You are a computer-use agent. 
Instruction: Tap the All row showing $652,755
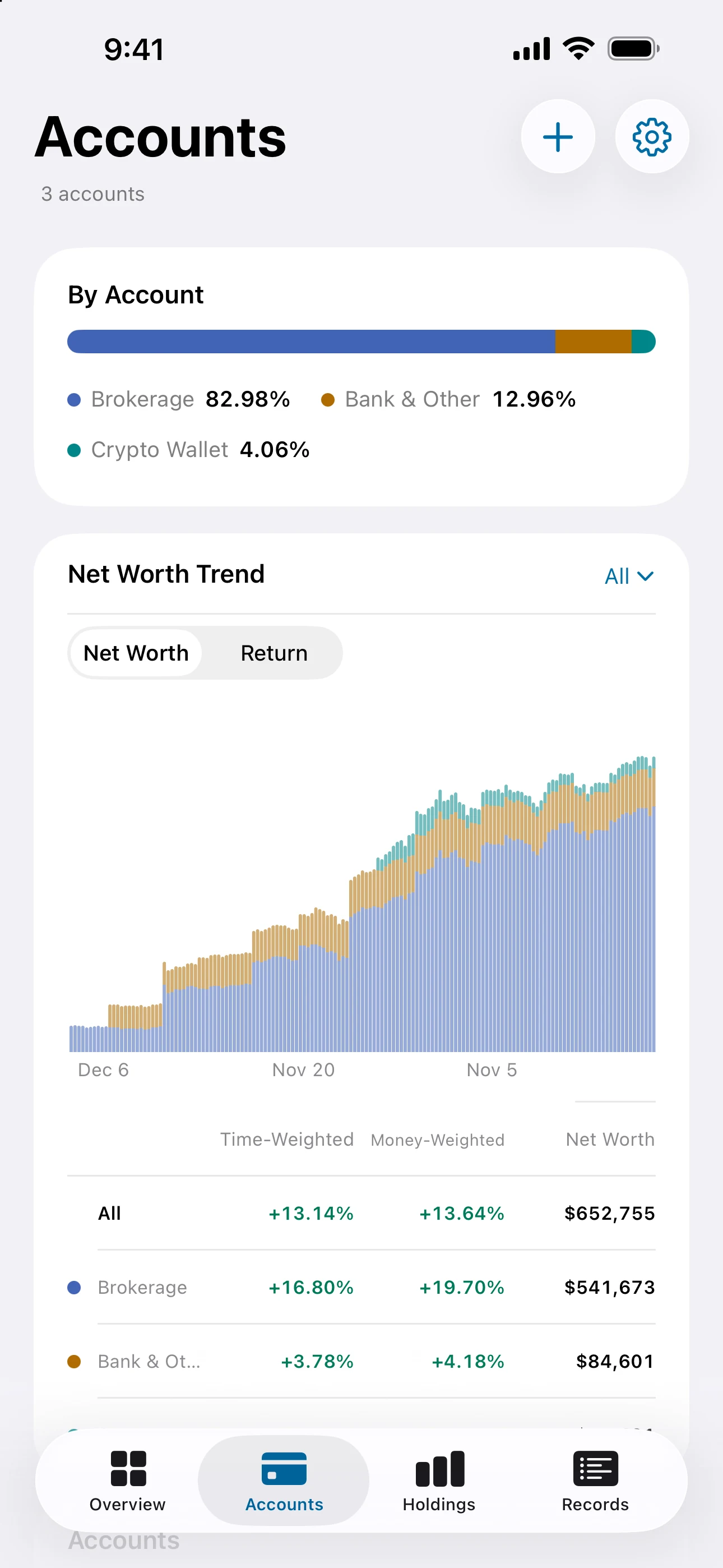coord(361,1212)
